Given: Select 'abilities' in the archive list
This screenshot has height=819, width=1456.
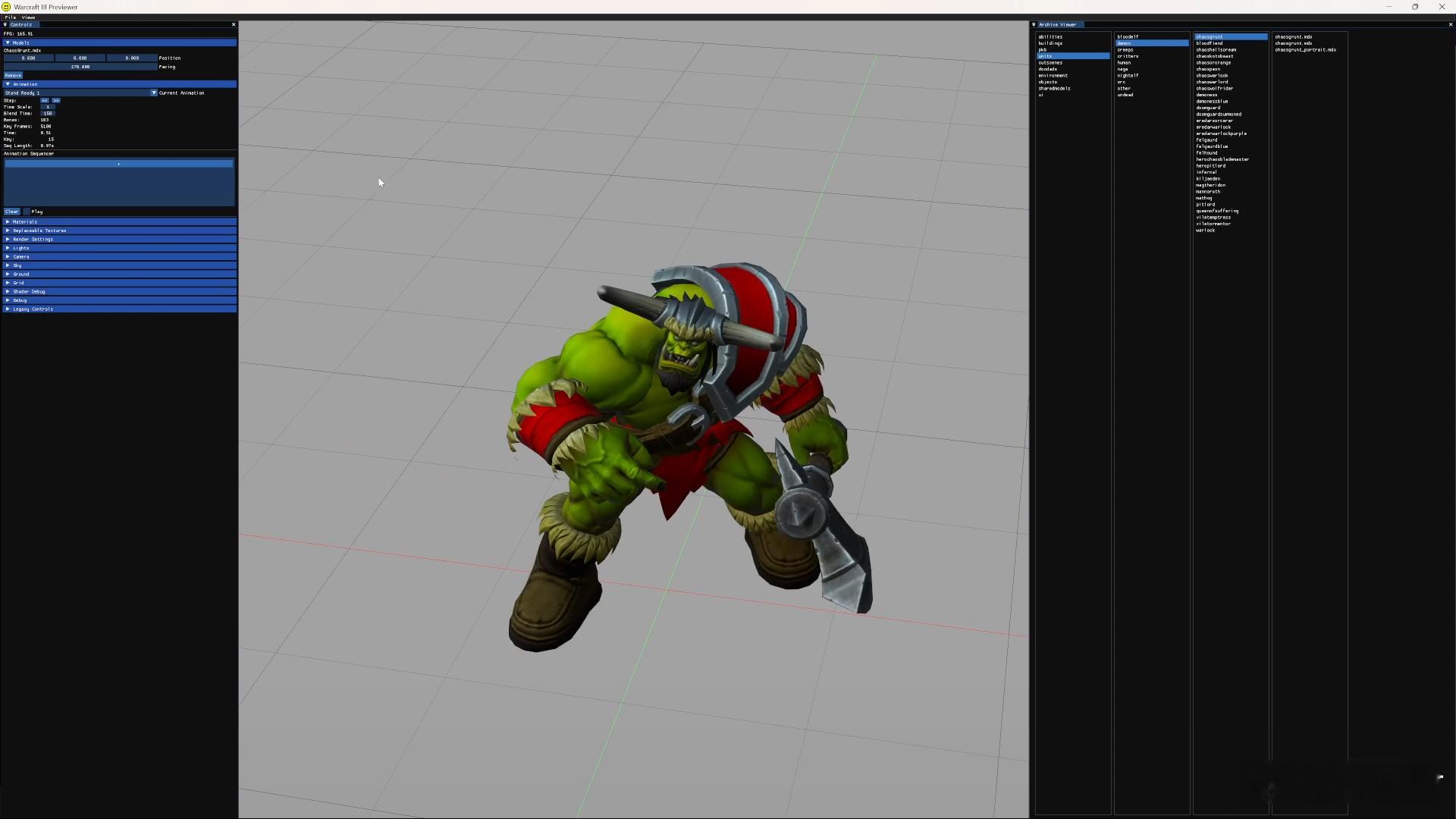Looking at the screenshot, I should click(x=1050, y=36).
